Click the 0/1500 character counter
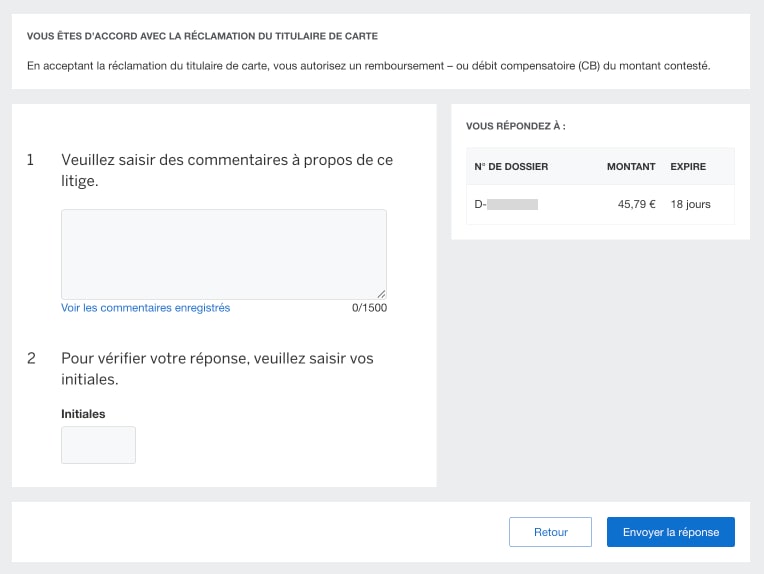 click(x=369, y=308)
